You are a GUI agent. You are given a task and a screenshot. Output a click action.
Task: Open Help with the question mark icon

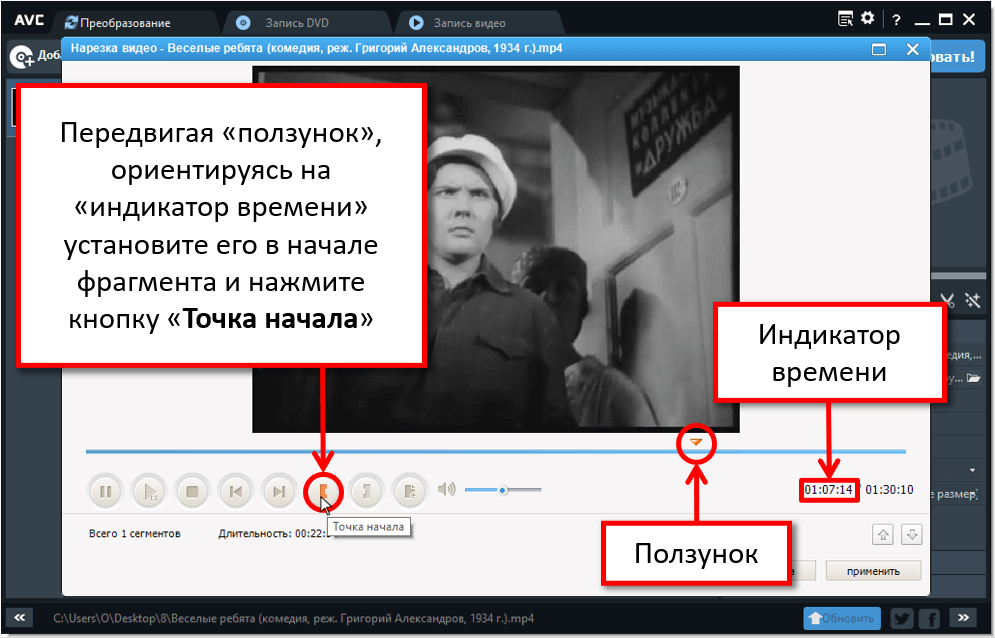(896, 17)
